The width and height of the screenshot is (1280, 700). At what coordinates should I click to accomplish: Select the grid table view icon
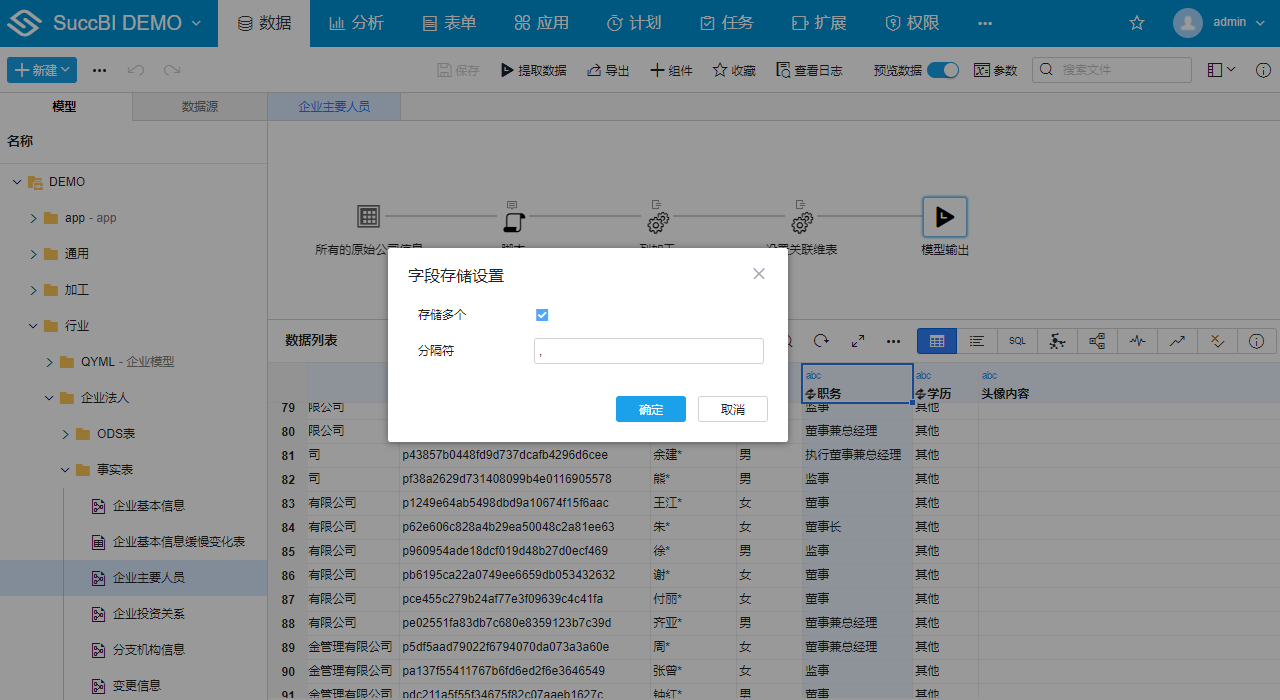pyautogui.click(x=937, y=341)
